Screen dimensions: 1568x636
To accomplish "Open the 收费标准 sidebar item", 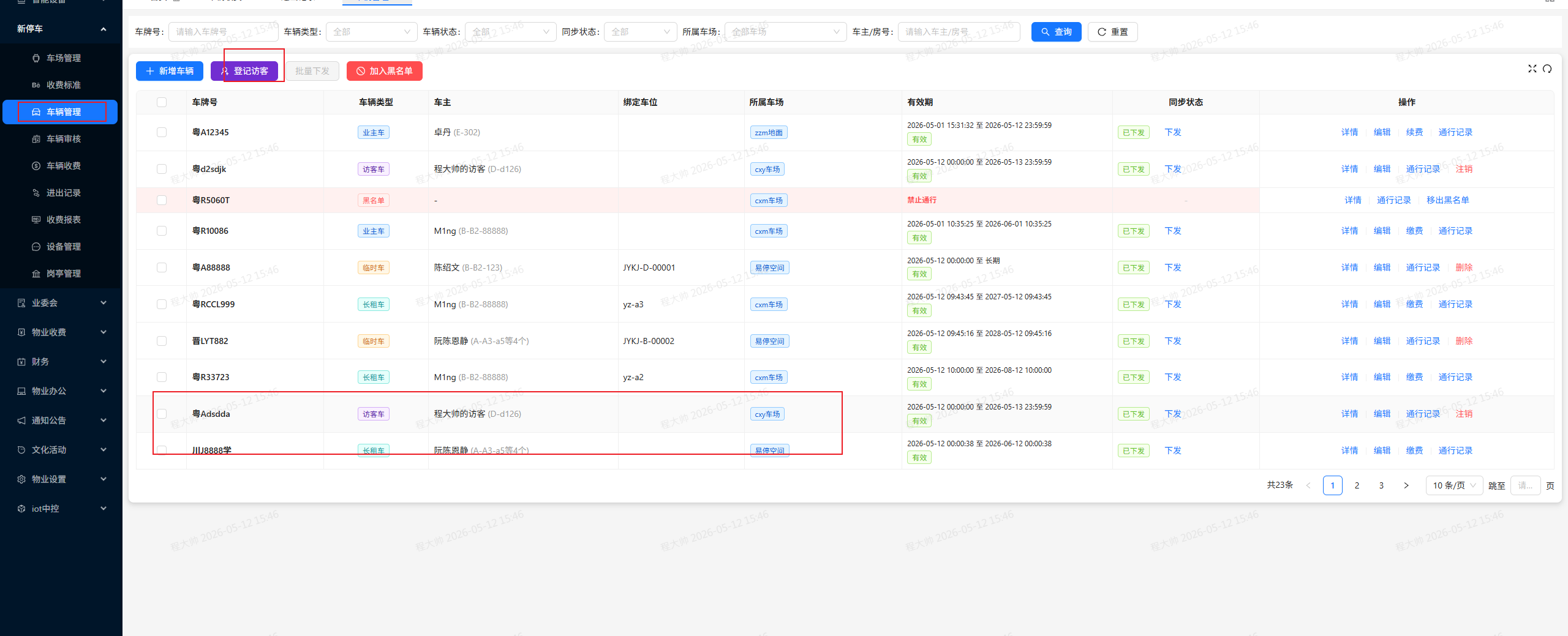I will coord(61,85).
